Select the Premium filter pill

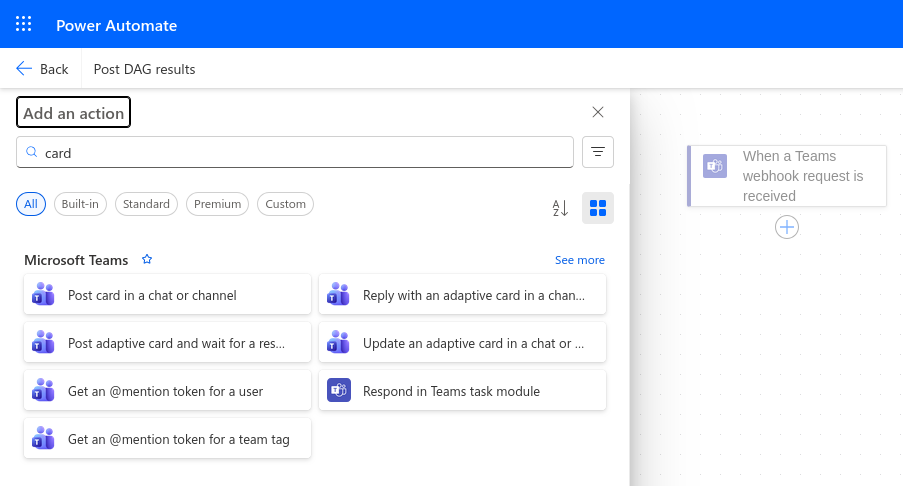click(x=217, y=204)
